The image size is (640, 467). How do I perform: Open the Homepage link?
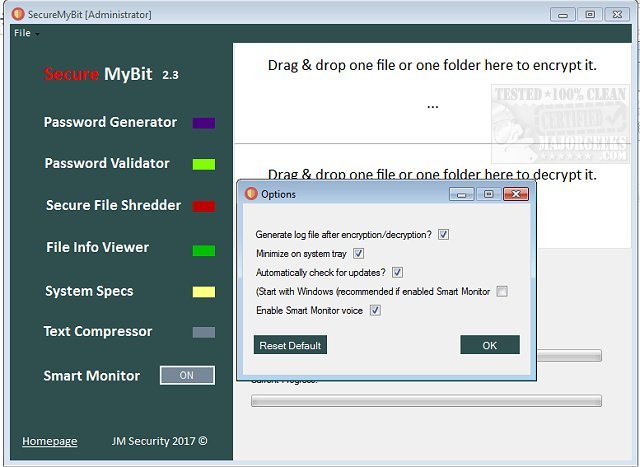click(49, 441)
